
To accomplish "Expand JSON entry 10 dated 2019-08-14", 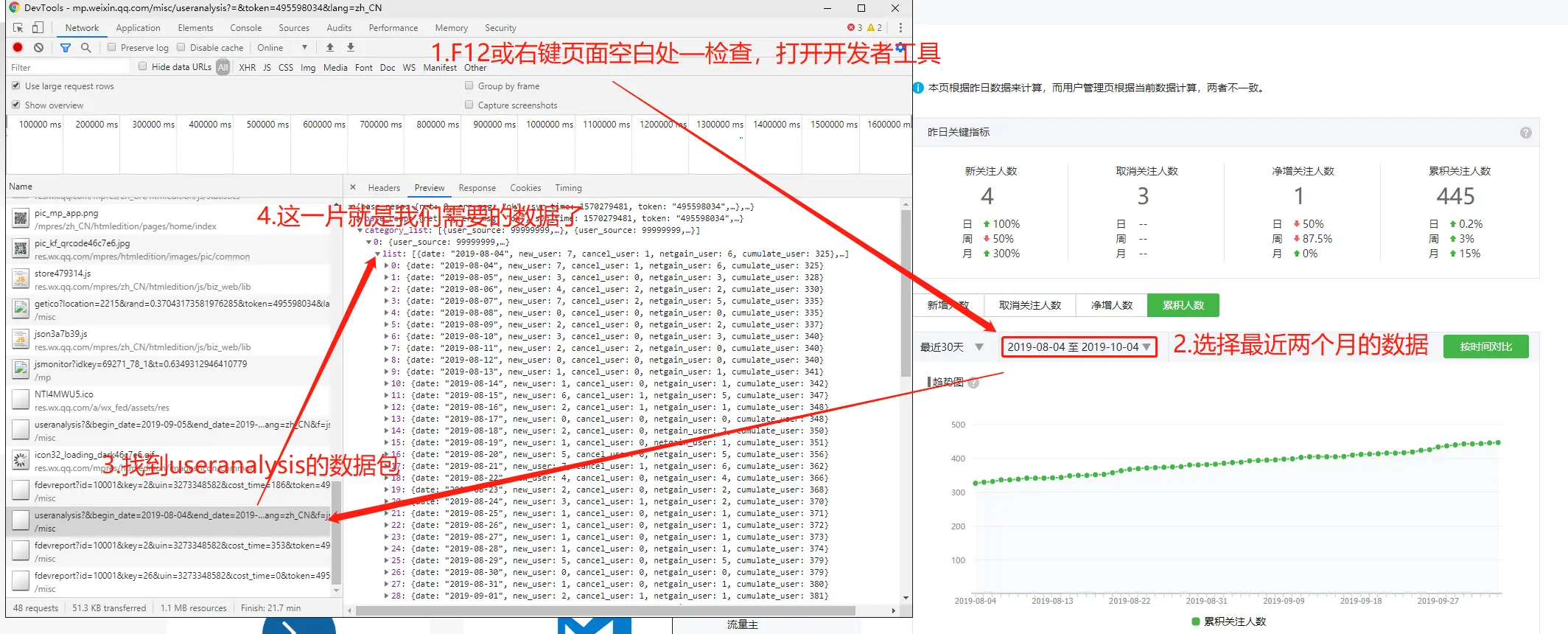I will pyautogui.click(x=387, y=383).
